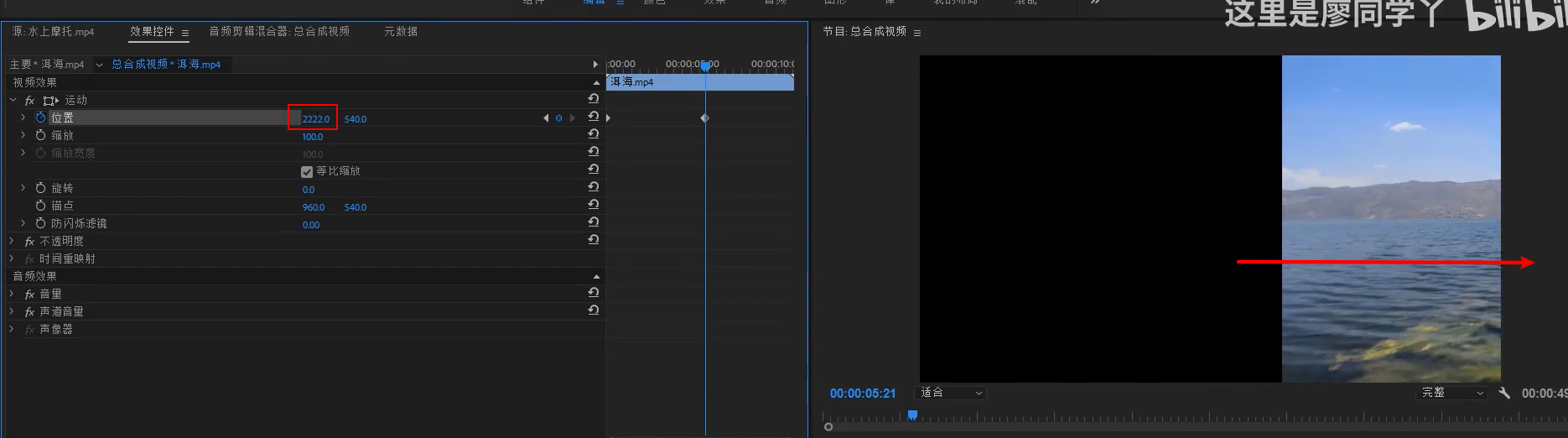The height and width of the screenshot is (438, 1568).
Task: Reset the 声道音量 channel volume effect
Action: coord(594,310)
